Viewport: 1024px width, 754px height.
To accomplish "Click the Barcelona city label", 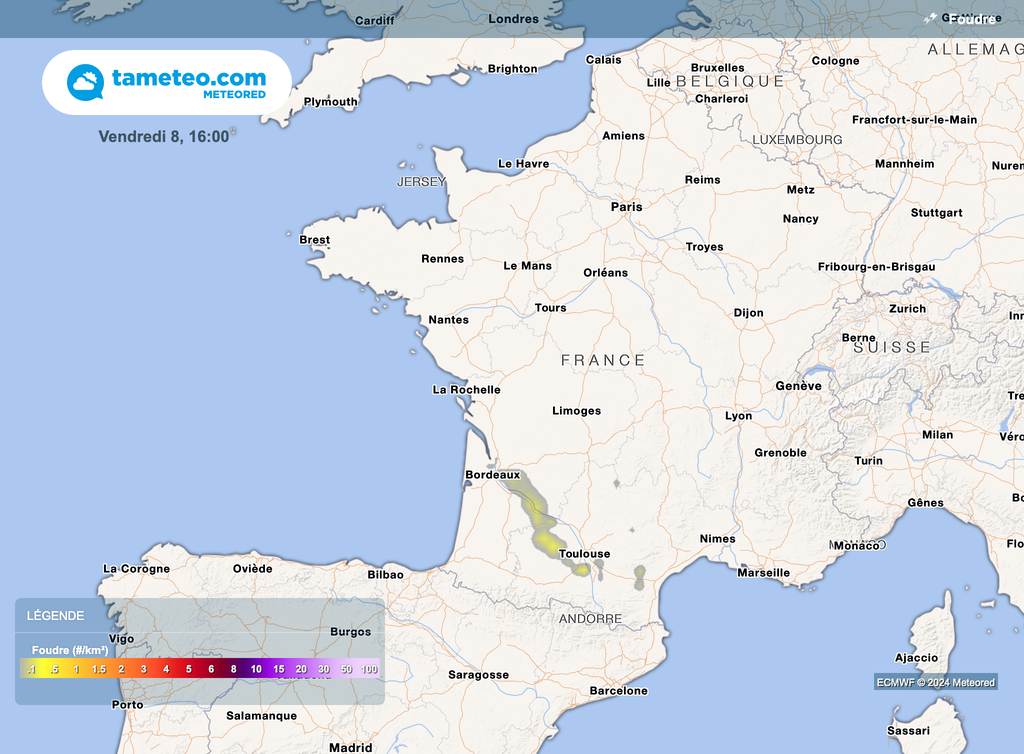I will [620, 689].
